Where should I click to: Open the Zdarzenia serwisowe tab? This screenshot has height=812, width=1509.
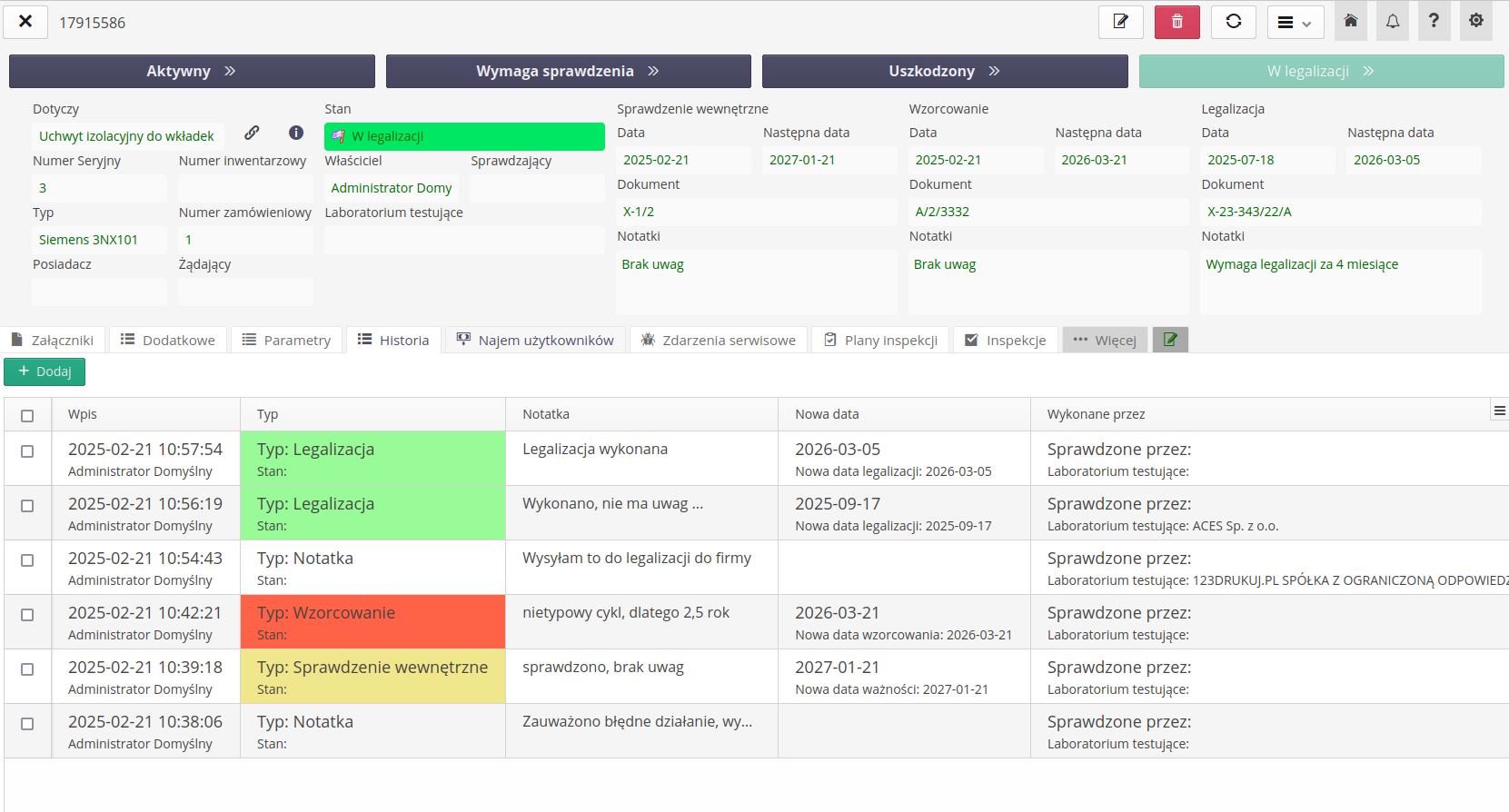pos(718,341)
